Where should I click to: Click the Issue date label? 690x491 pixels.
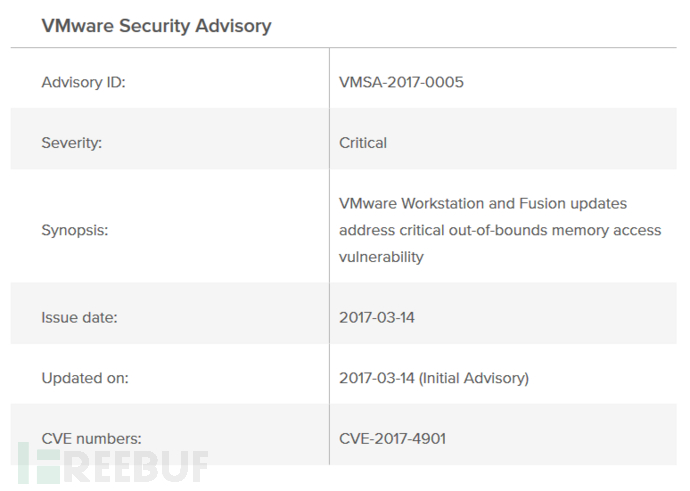80,317
